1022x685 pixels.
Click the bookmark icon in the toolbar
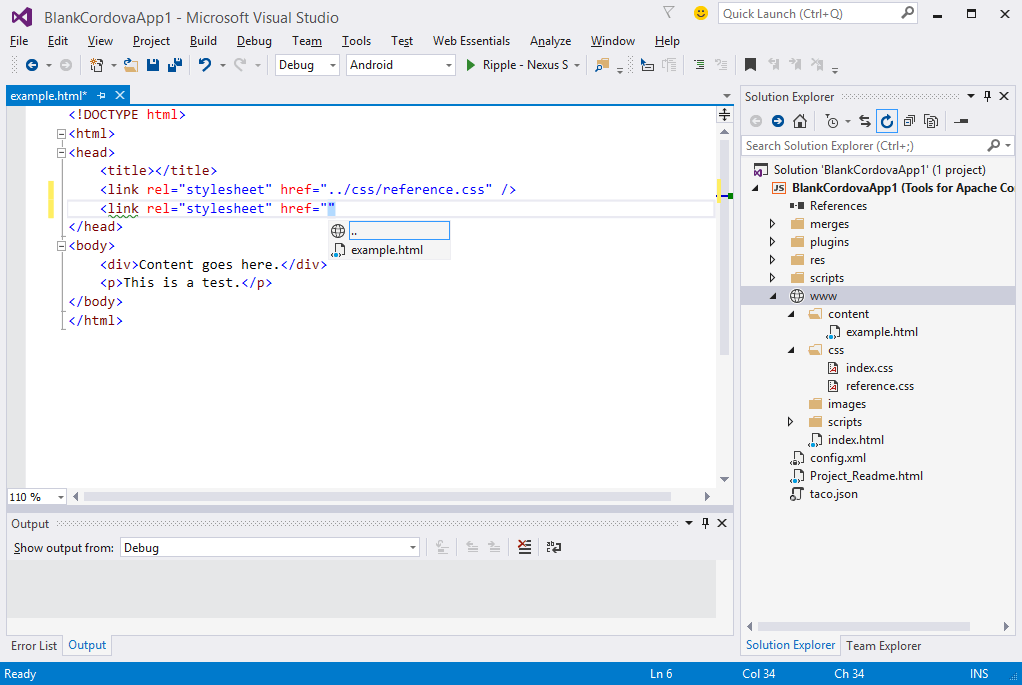[x=750, y=65]
